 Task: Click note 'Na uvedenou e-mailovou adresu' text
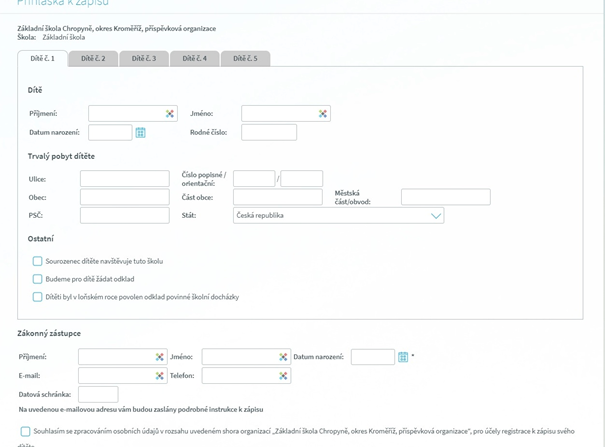pos(141,410)
